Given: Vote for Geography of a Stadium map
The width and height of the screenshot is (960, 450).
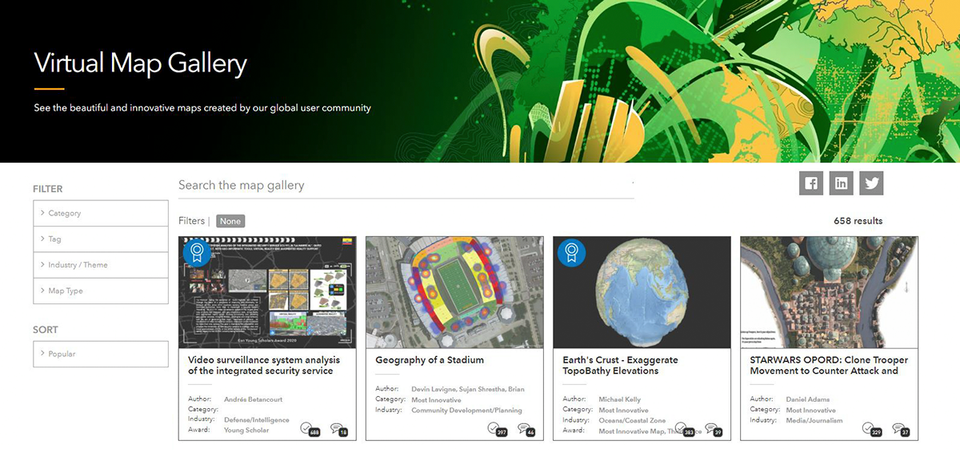Looking at the screenshot, I should pos(493,427).
